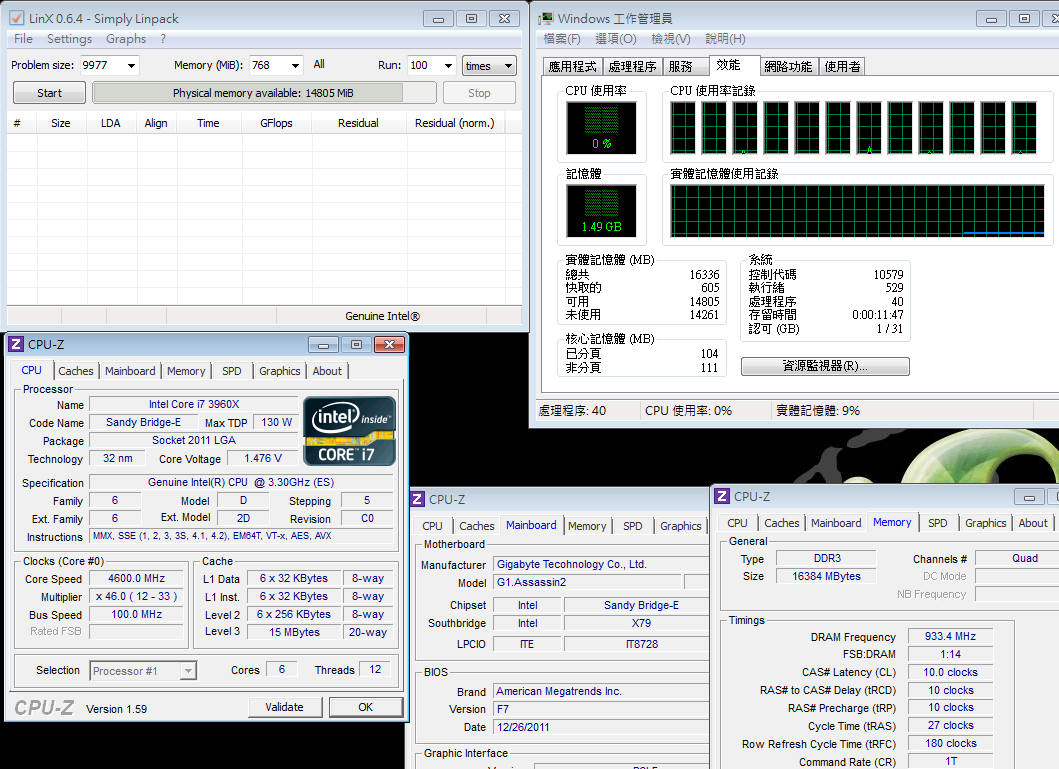Screen dimensions: 1059x769
Task: Open the 選項(O) menu in Task Manager
Action: tap(615, 39)
